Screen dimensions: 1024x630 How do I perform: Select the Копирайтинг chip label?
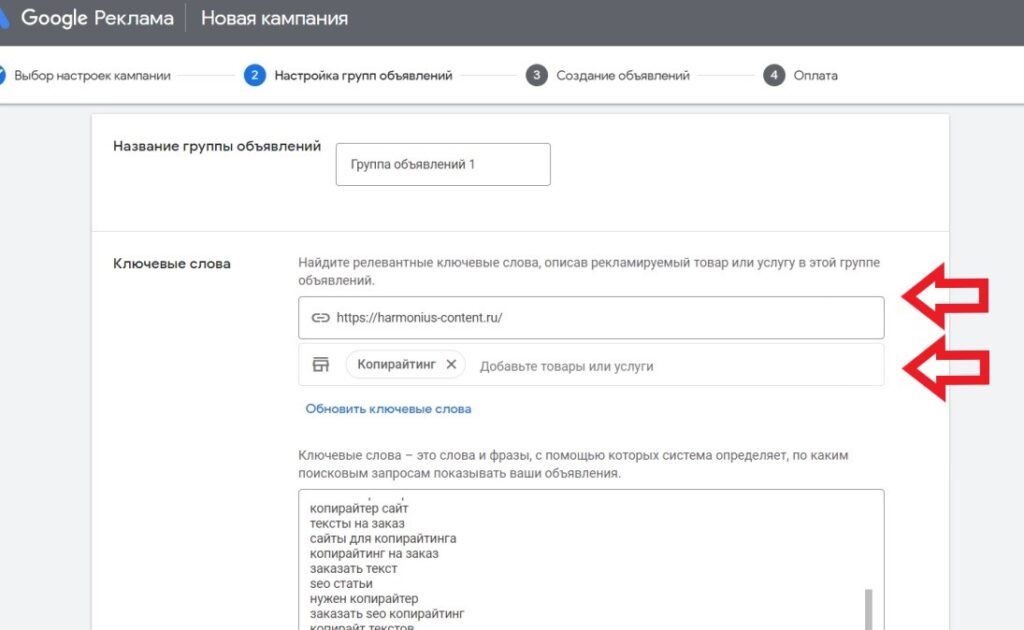coord(396,365)
